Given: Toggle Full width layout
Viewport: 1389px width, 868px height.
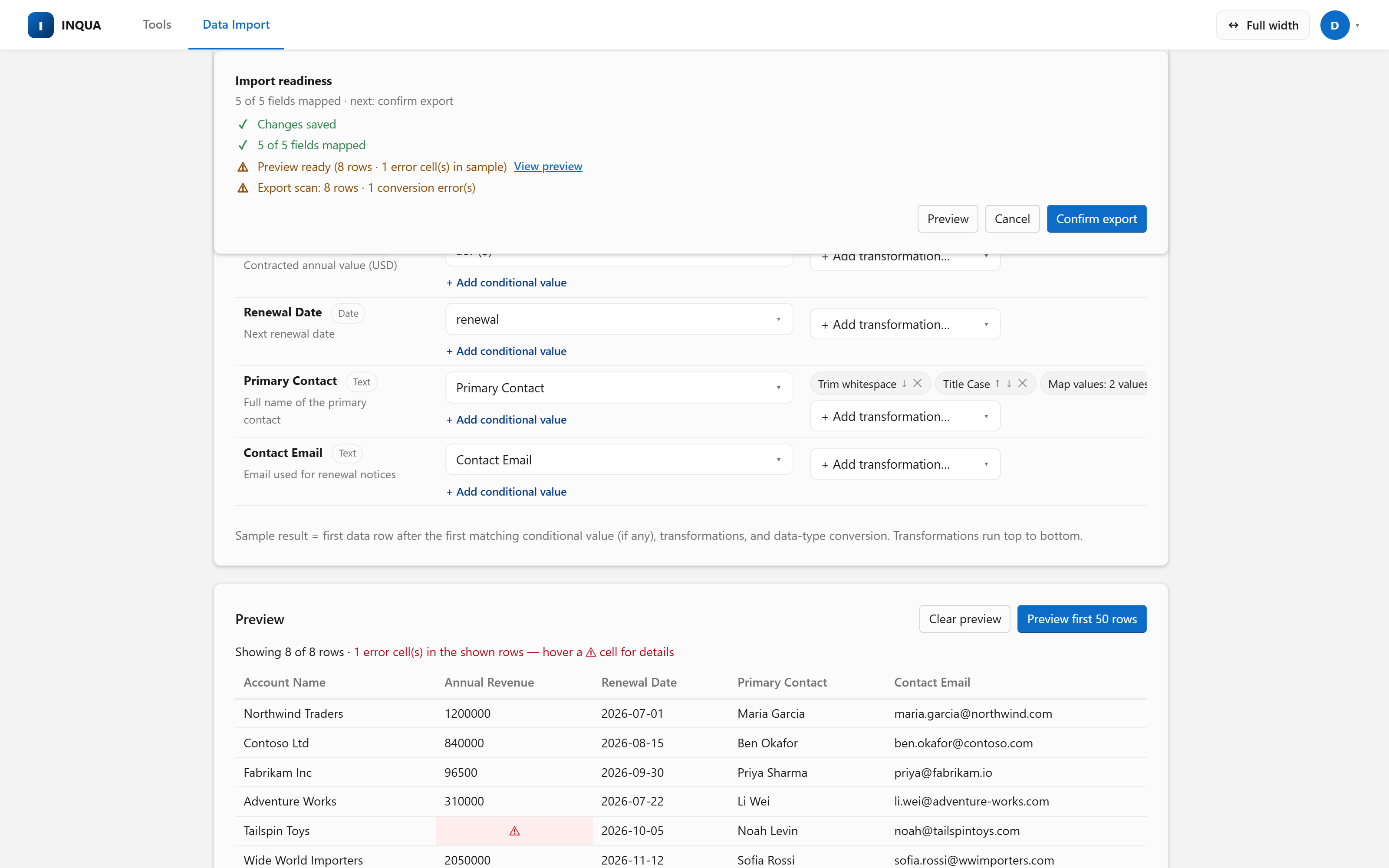Looking at the screenshot, I should pos(1263,25).
